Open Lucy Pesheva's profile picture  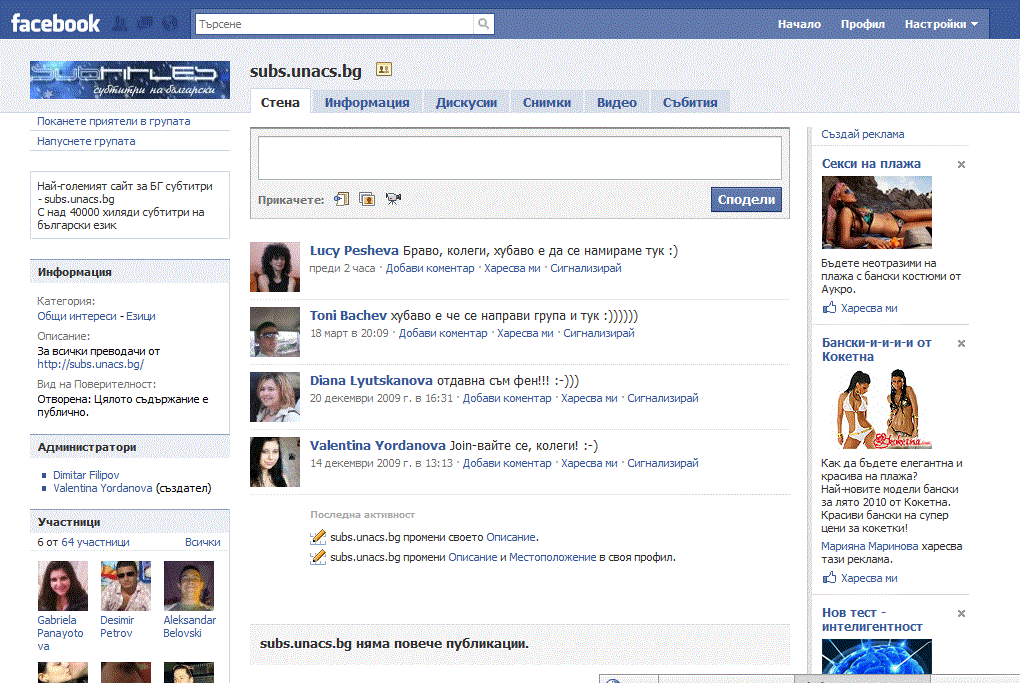[275, 267]
